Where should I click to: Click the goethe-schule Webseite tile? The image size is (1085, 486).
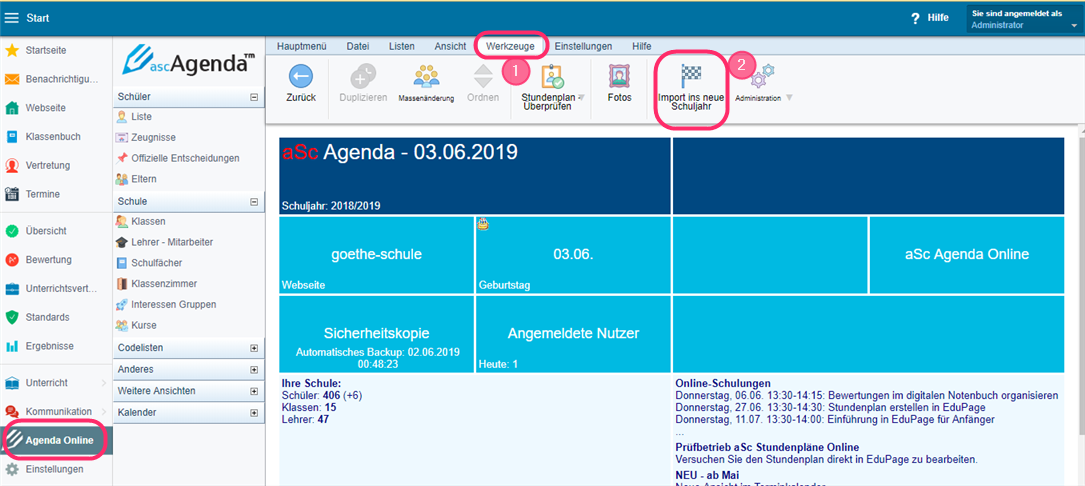(x=376, y=255)
